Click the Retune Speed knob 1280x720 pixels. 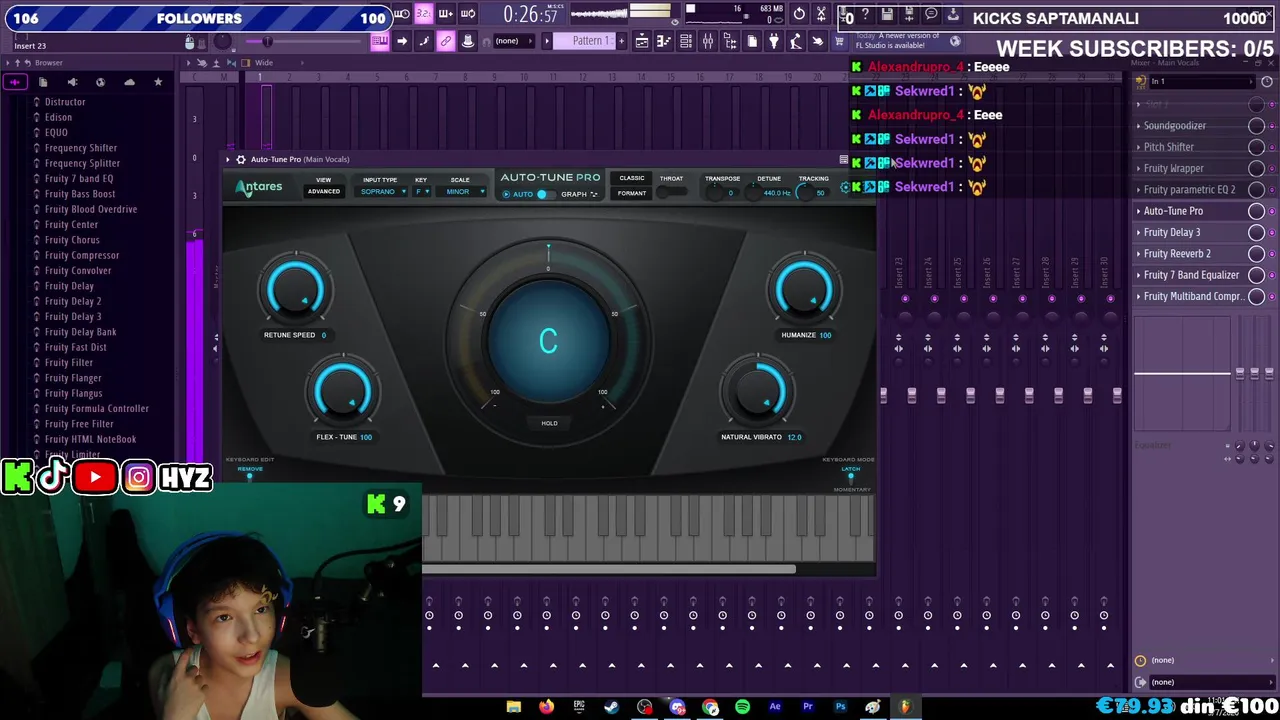click(295, 290)
